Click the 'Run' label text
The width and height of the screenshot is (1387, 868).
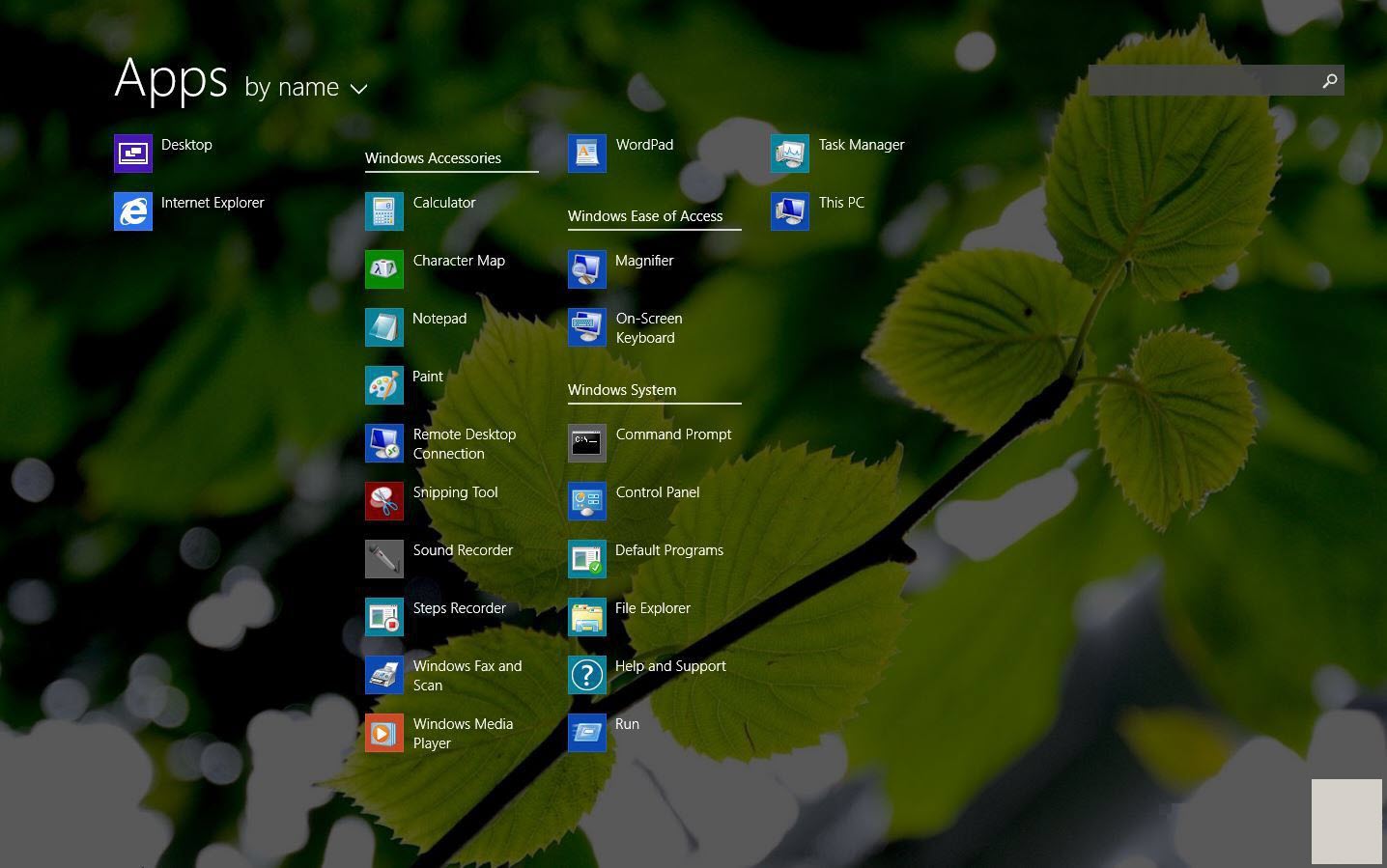coord(627,724)
